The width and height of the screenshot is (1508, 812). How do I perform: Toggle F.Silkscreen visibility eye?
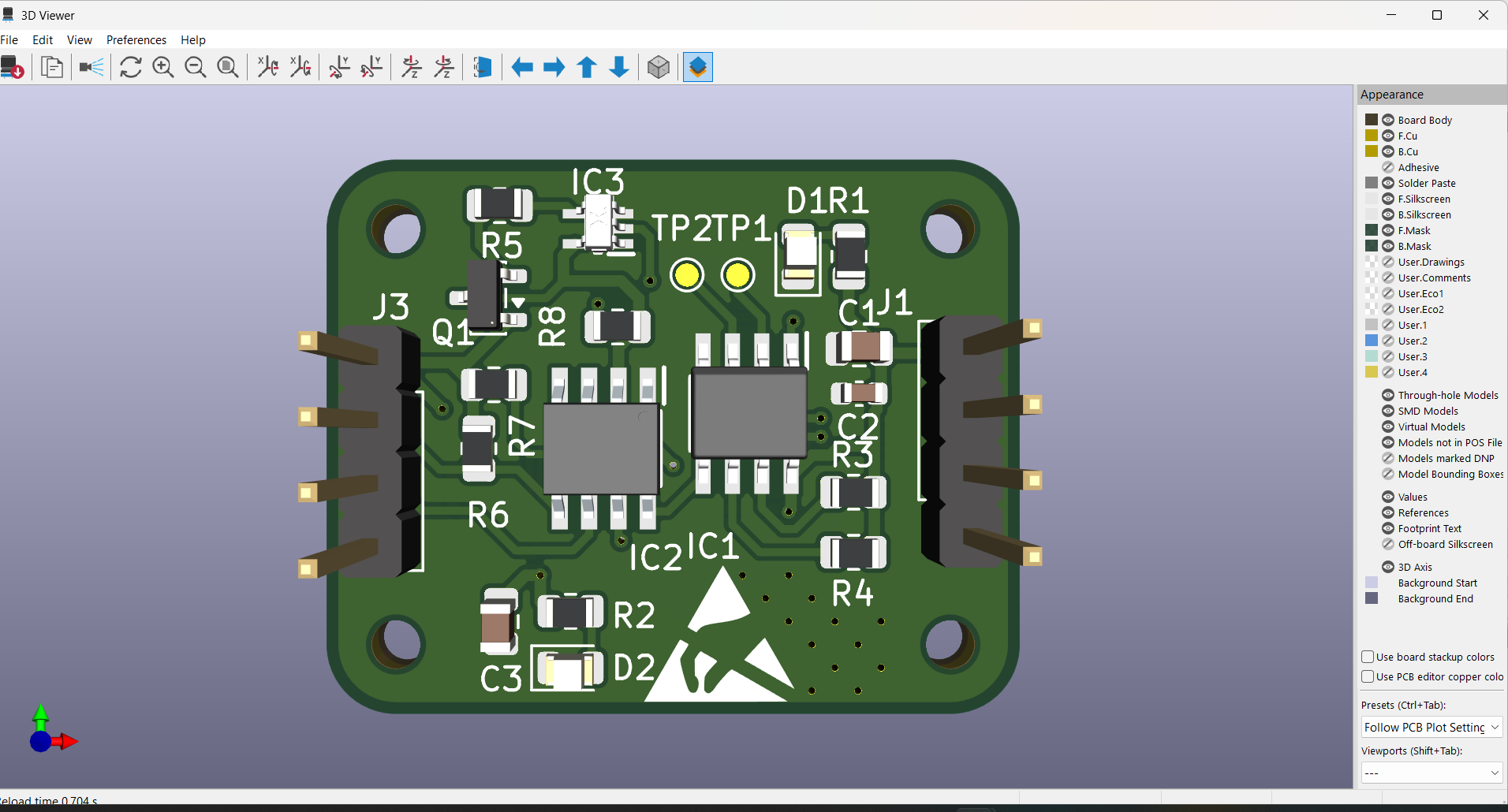(1388, 199)
